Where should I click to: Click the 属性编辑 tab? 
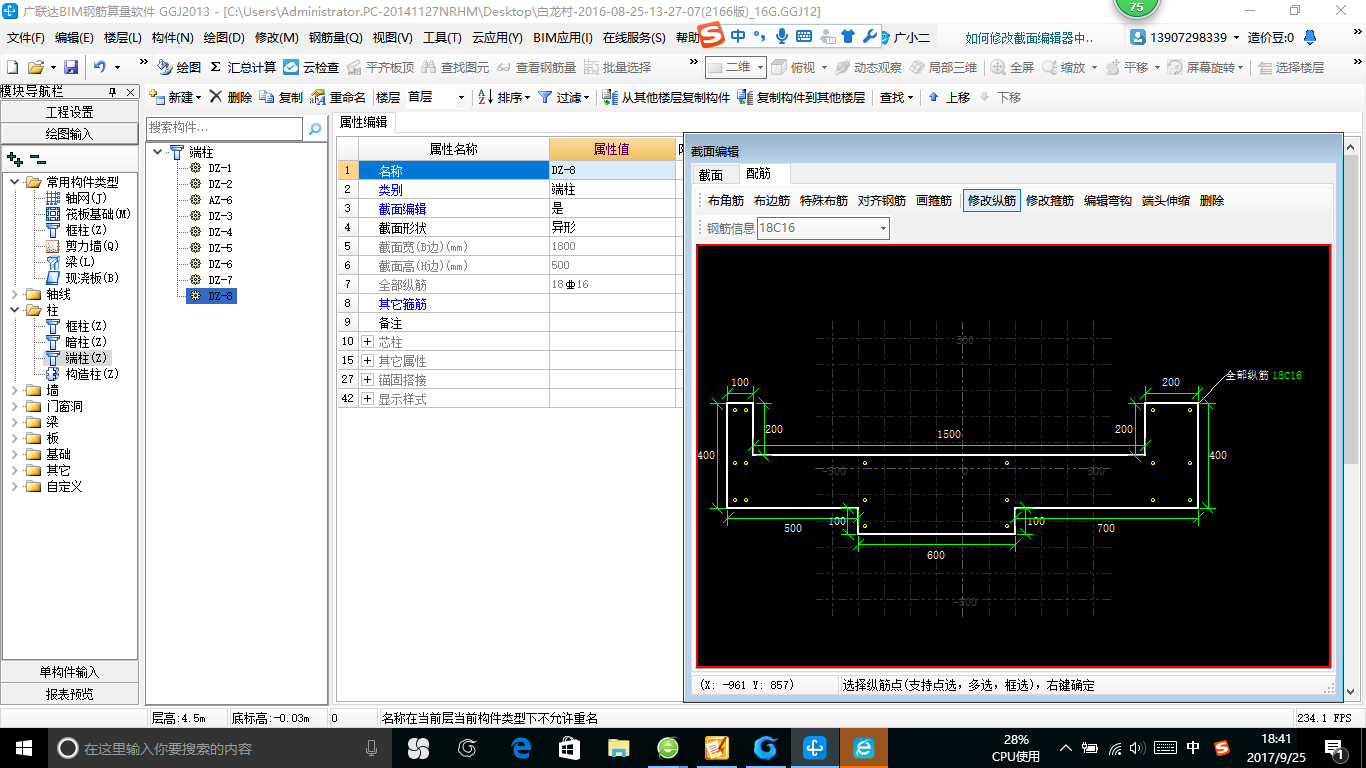(364, 122)
